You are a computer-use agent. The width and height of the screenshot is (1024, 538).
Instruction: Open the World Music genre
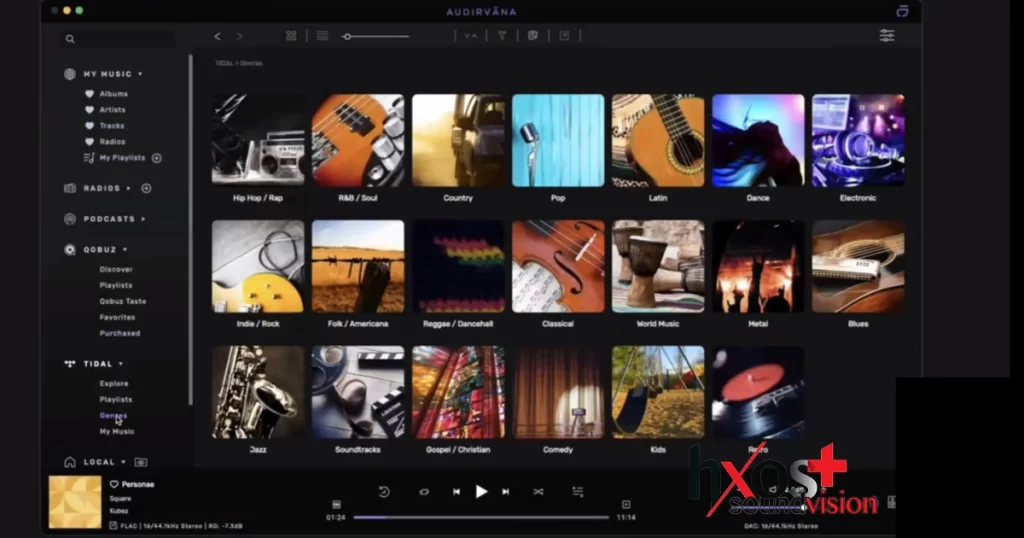point(658,266)
